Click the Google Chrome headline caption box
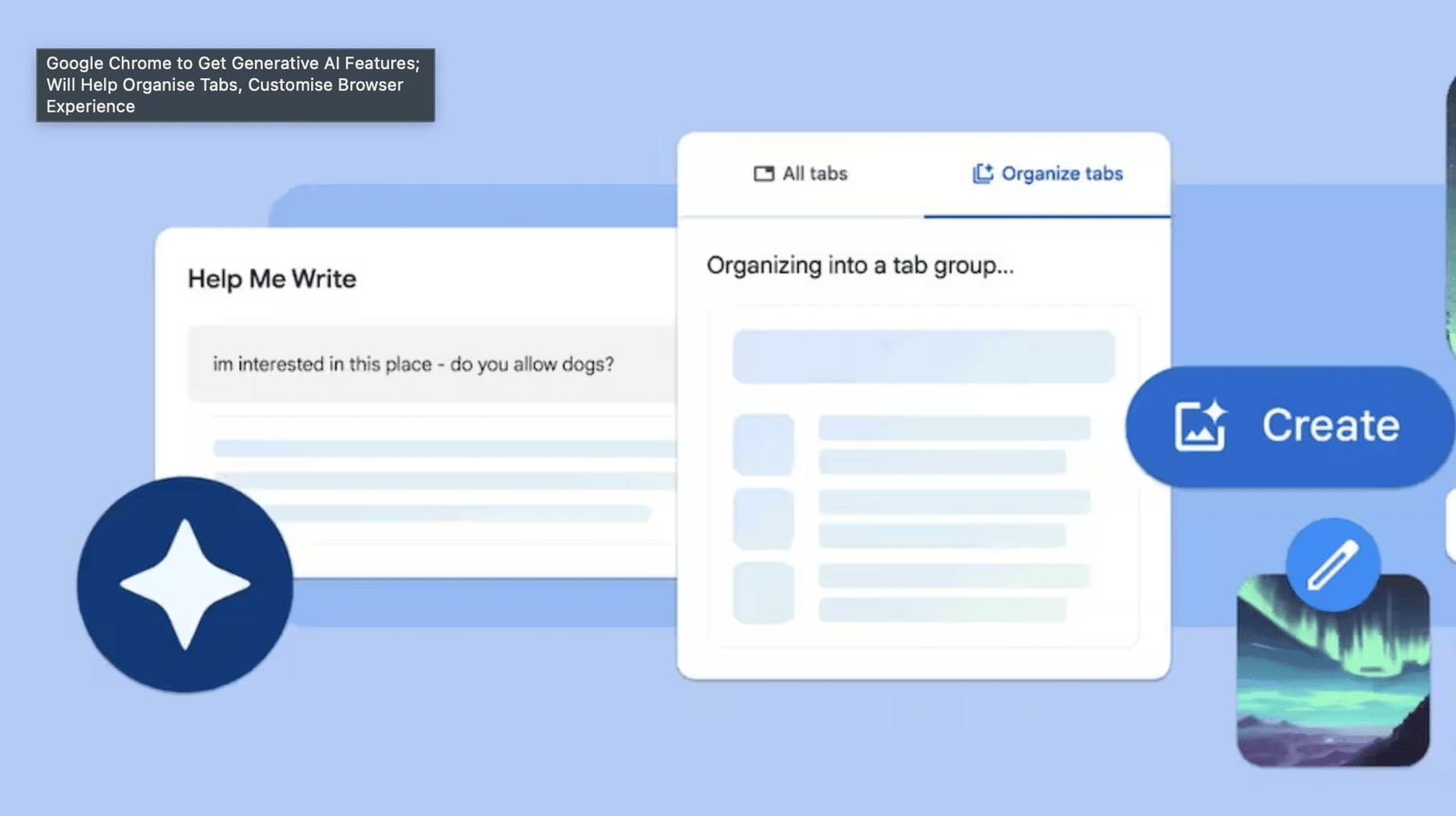Viewport: 1456px width, 816px height. click(235, 85)
